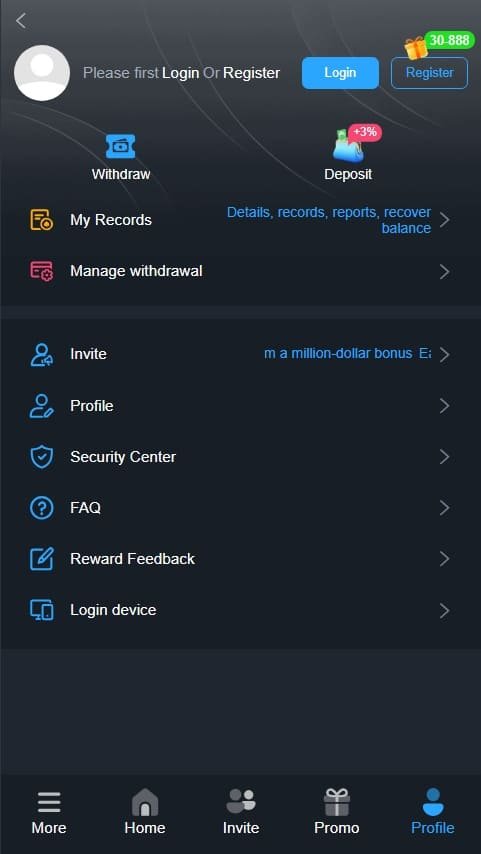Click the Invite person icon in list

41,355
